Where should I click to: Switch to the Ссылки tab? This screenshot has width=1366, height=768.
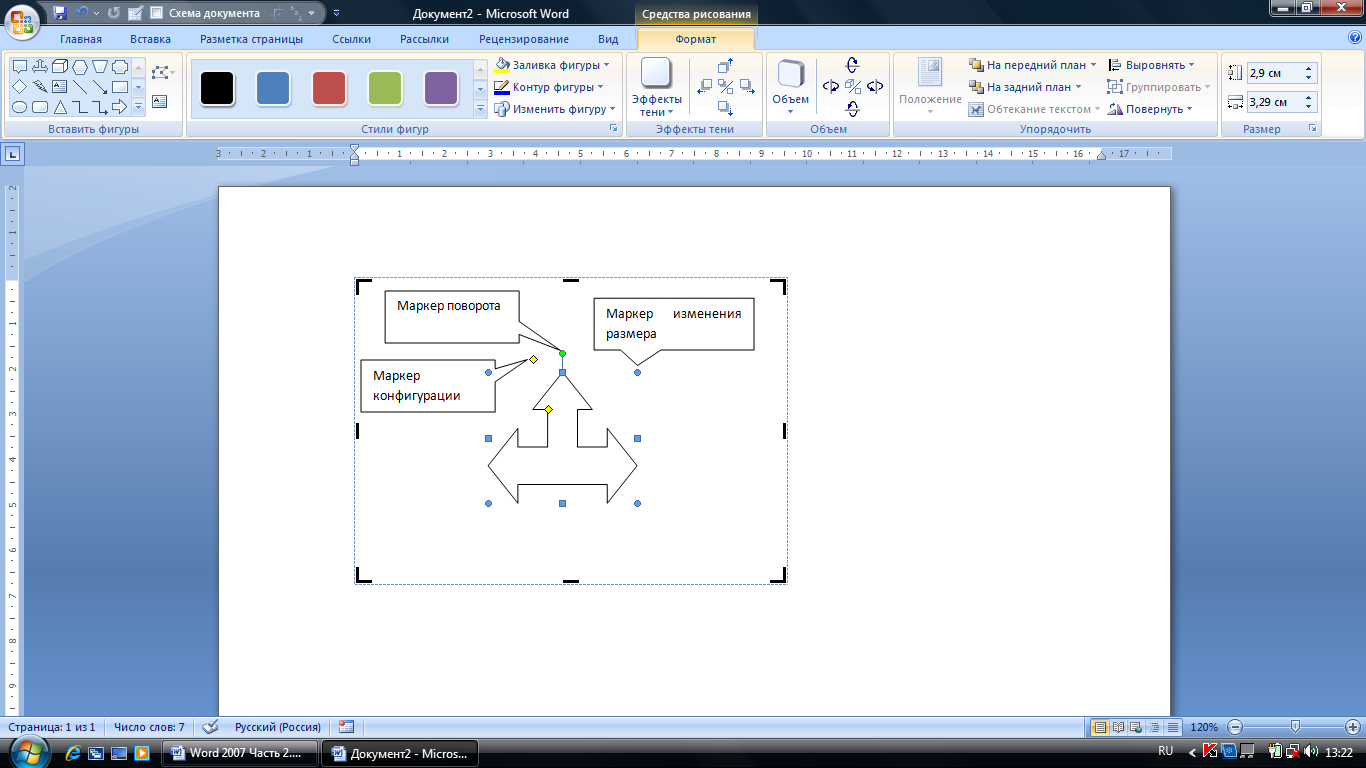point(351,39)
